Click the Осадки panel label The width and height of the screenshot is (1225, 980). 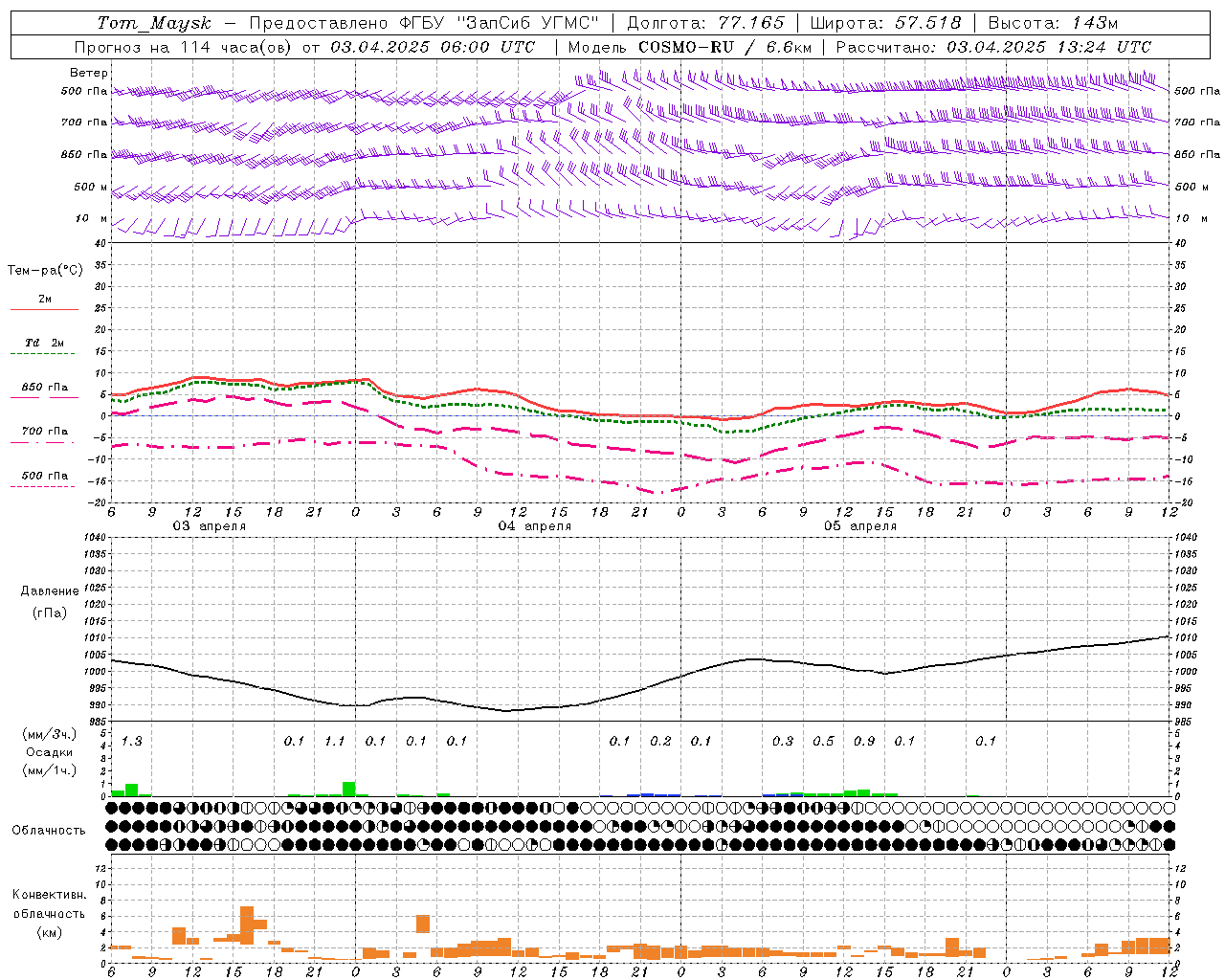[x=49, y=752]
